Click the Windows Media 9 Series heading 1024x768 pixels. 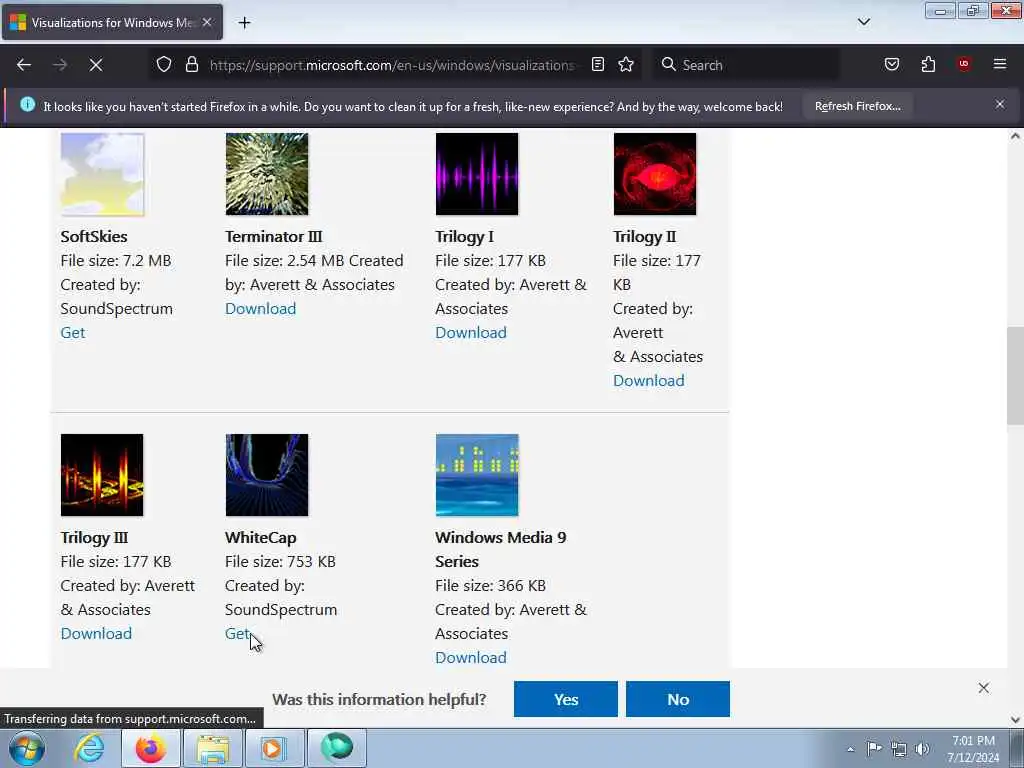[501, 549]
